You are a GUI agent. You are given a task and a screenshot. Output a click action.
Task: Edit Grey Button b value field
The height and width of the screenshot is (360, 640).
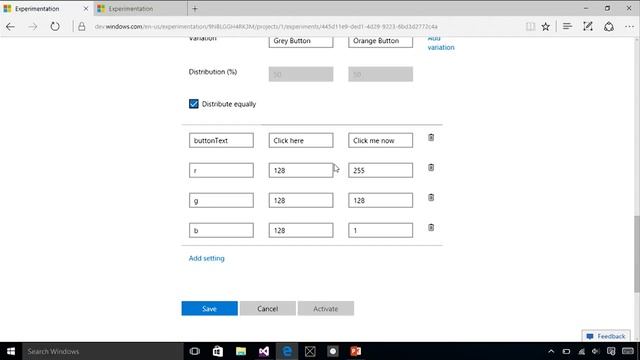[x=301, y=230]
